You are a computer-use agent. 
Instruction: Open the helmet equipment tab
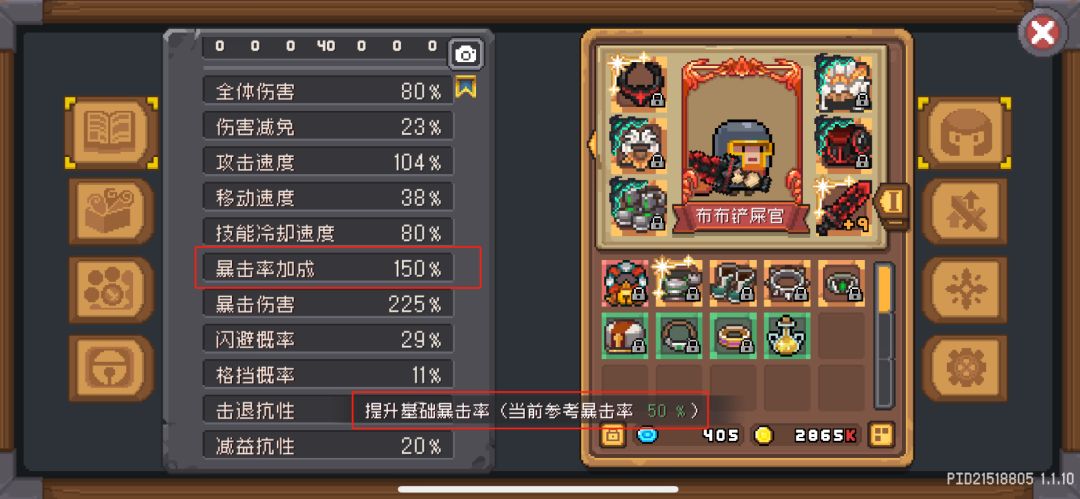tap(964, 133)
